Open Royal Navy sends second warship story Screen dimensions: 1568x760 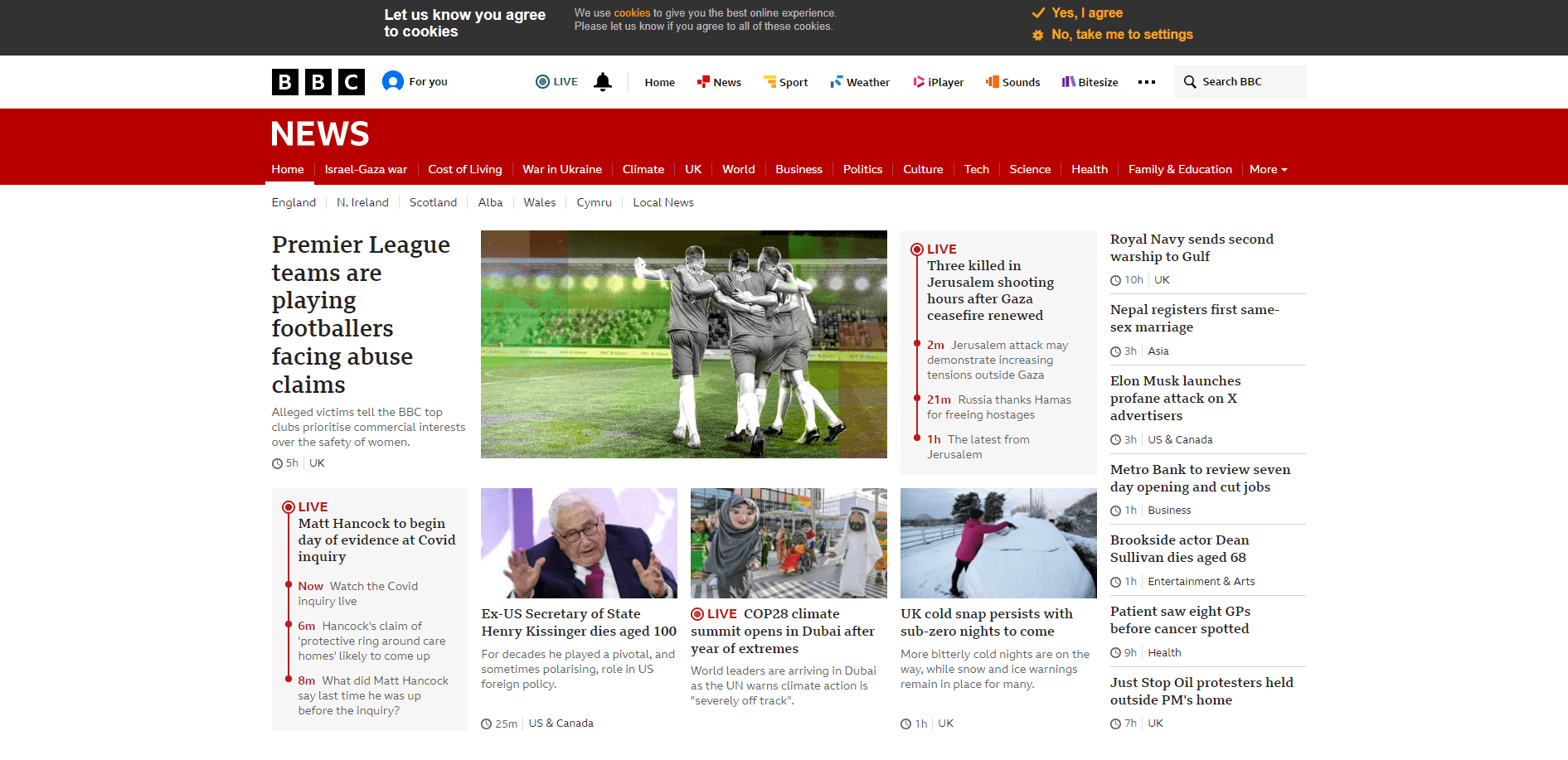tap(1192, 248)
